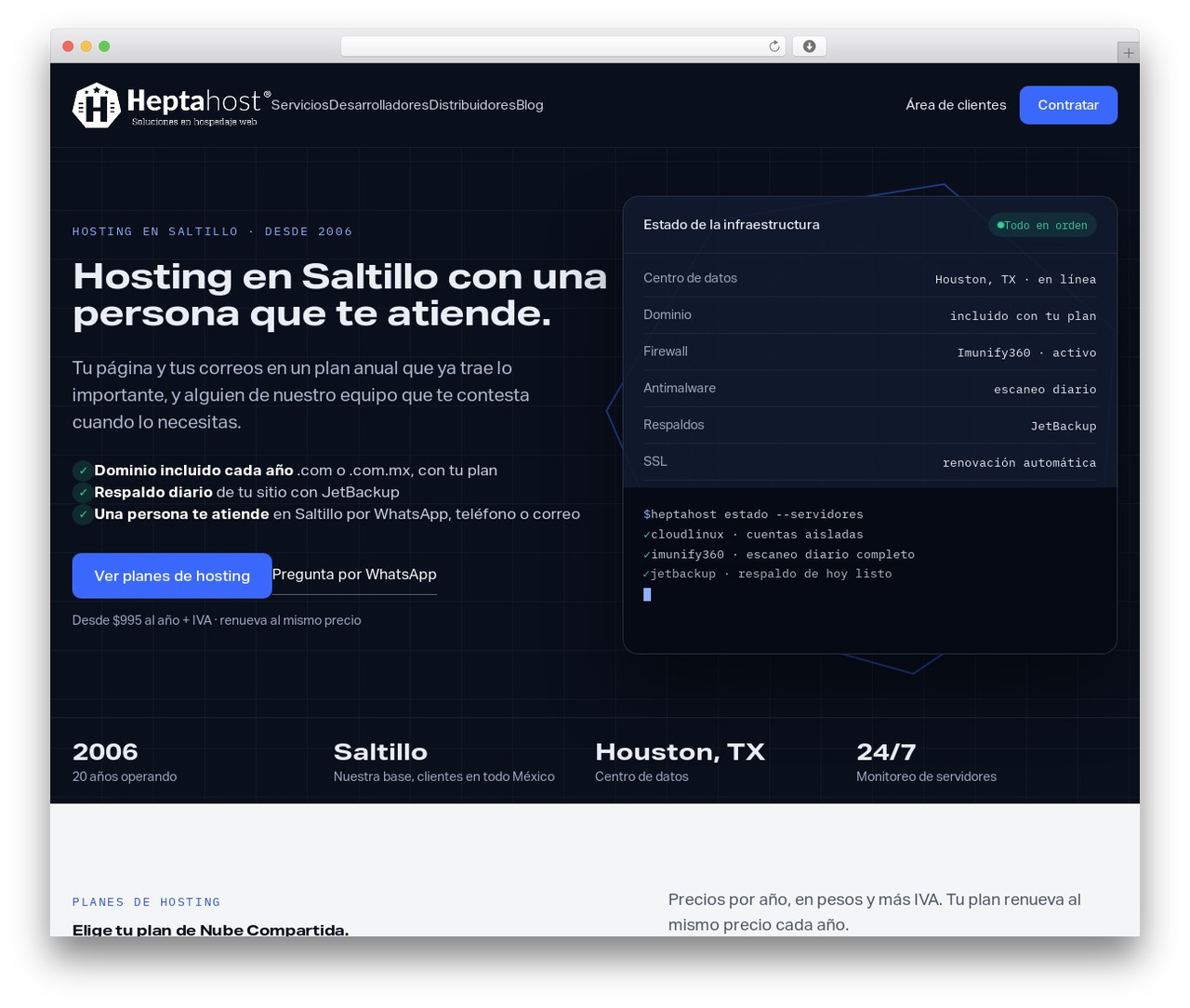Click the 24/7 stat heading
This screenshot has height=1008, width=1190.
coord(886,751)
